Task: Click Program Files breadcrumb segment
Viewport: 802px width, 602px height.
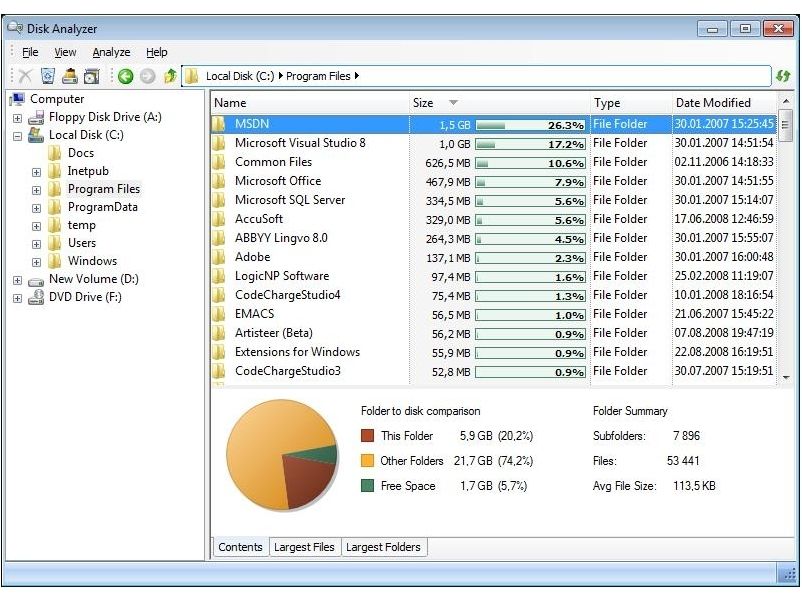Action: tap(318, 76)
